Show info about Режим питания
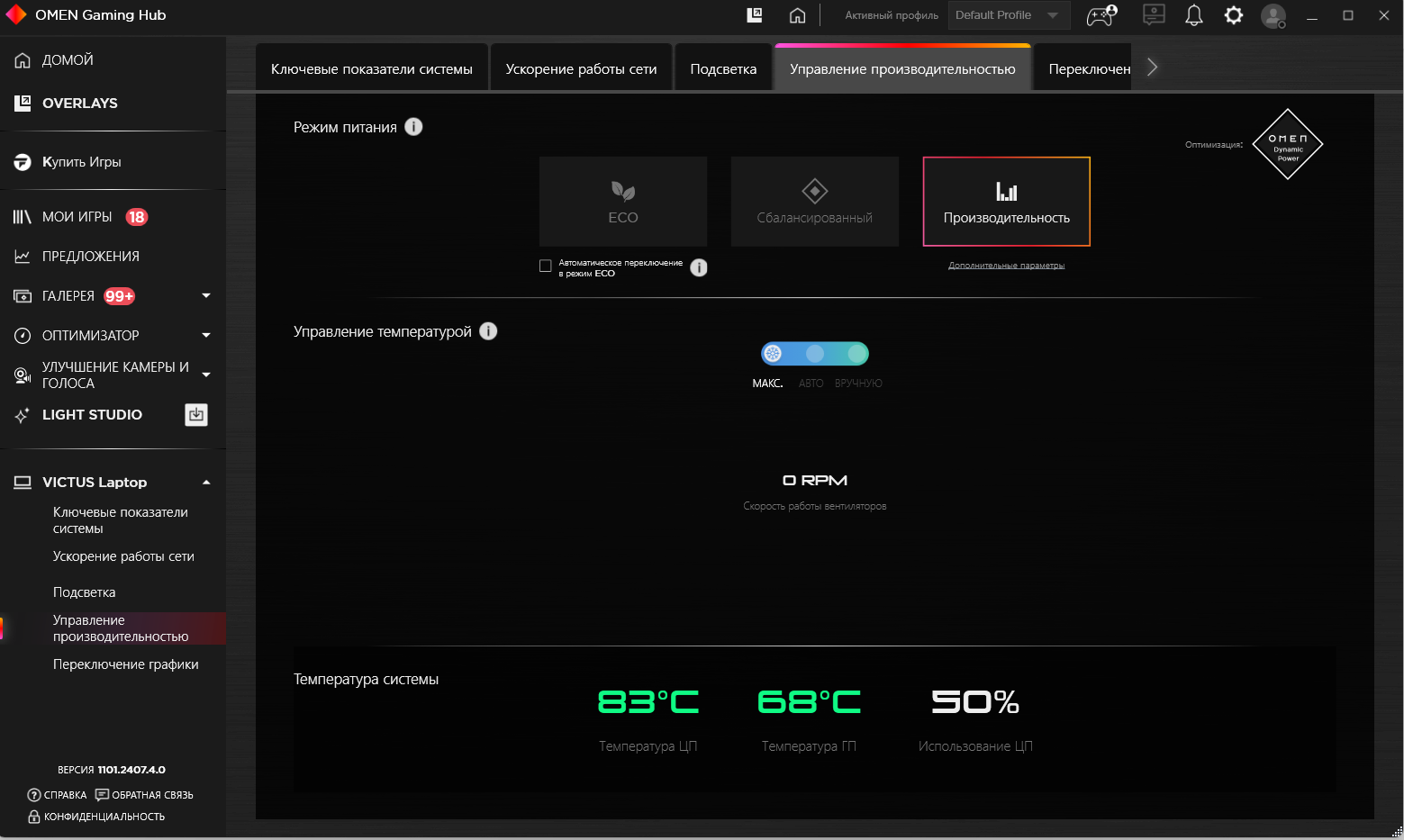This screenshot has height=840, width=1404. 413,127
